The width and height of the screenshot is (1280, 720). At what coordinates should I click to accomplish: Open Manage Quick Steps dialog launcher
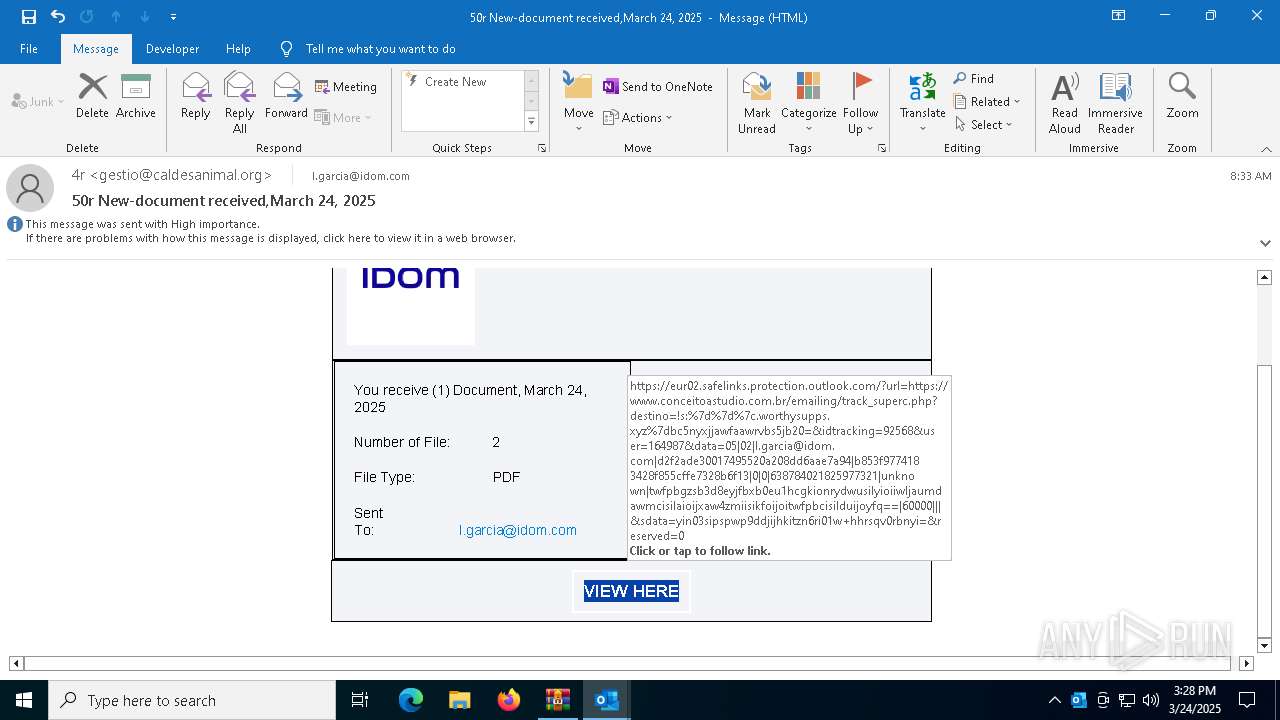tap(542, 148)
